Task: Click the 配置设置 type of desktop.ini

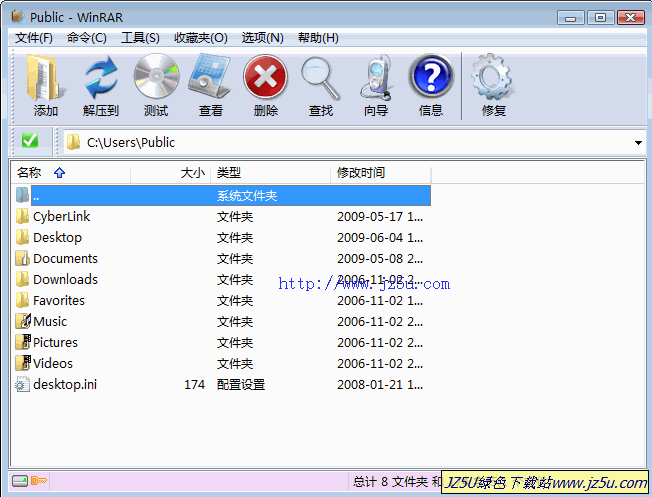Action: click(x=241, y=385)
